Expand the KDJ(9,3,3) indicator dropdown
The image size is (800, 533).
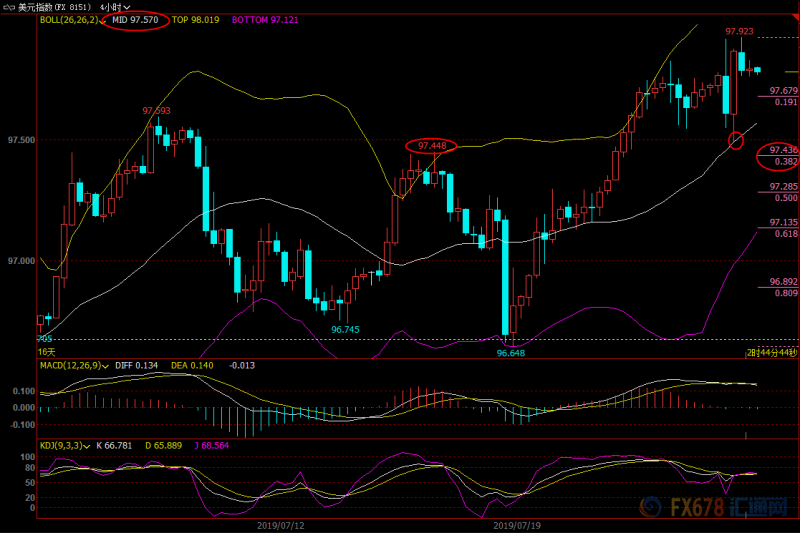tap(87, 446)
